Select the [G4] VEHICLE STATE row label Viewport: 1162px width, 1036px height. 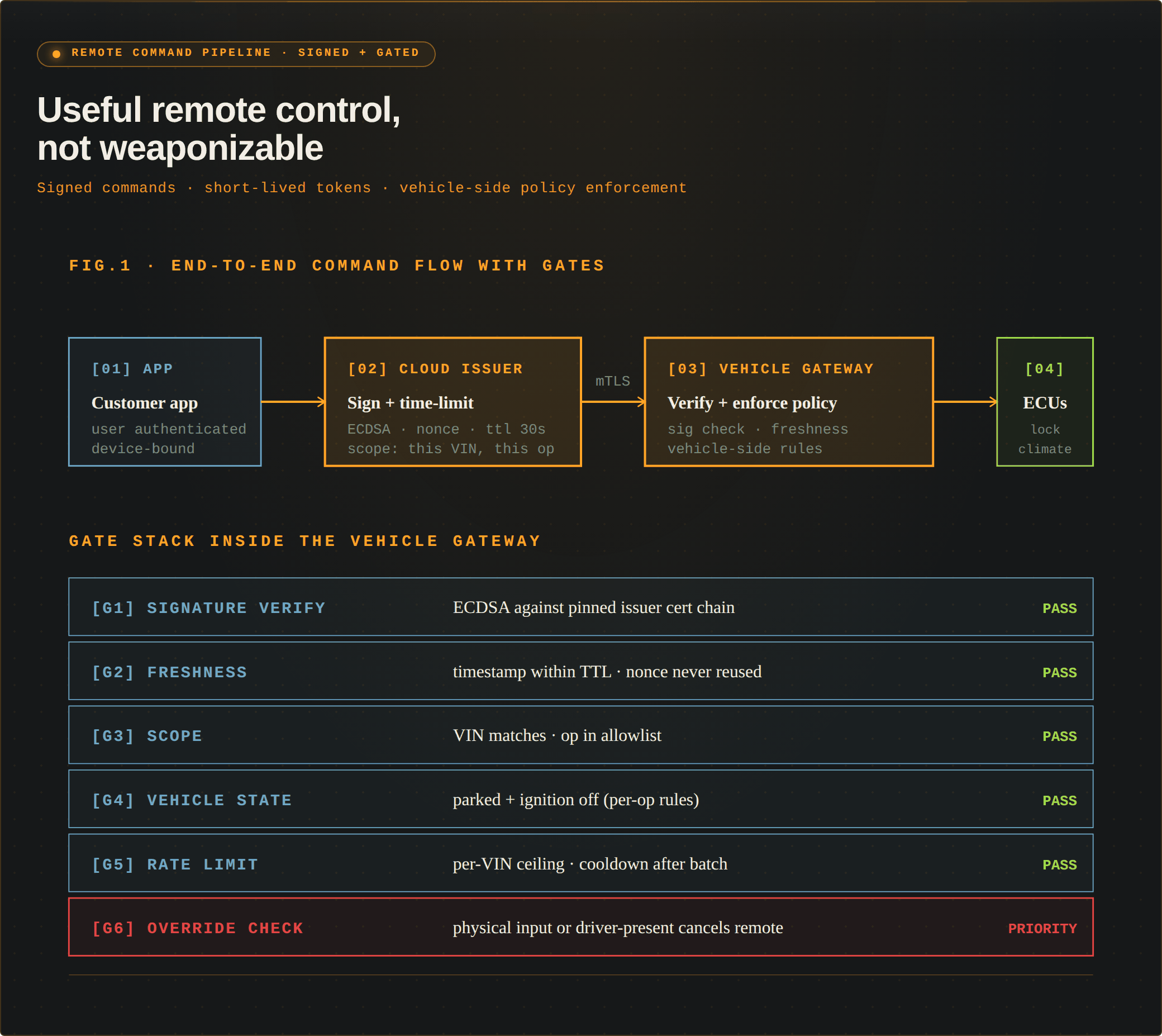tap(192, 800)
